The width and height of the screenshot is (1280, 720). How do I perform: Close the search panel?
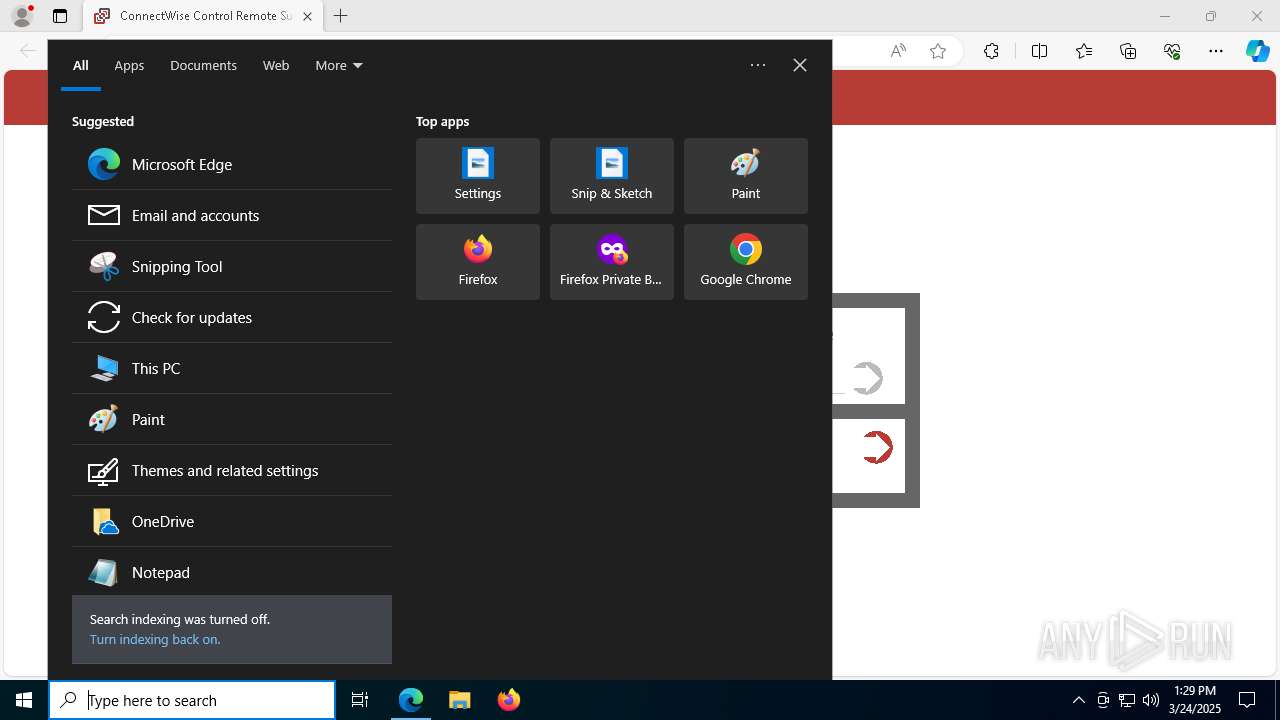pyautogui.click(x=800, y=65)
